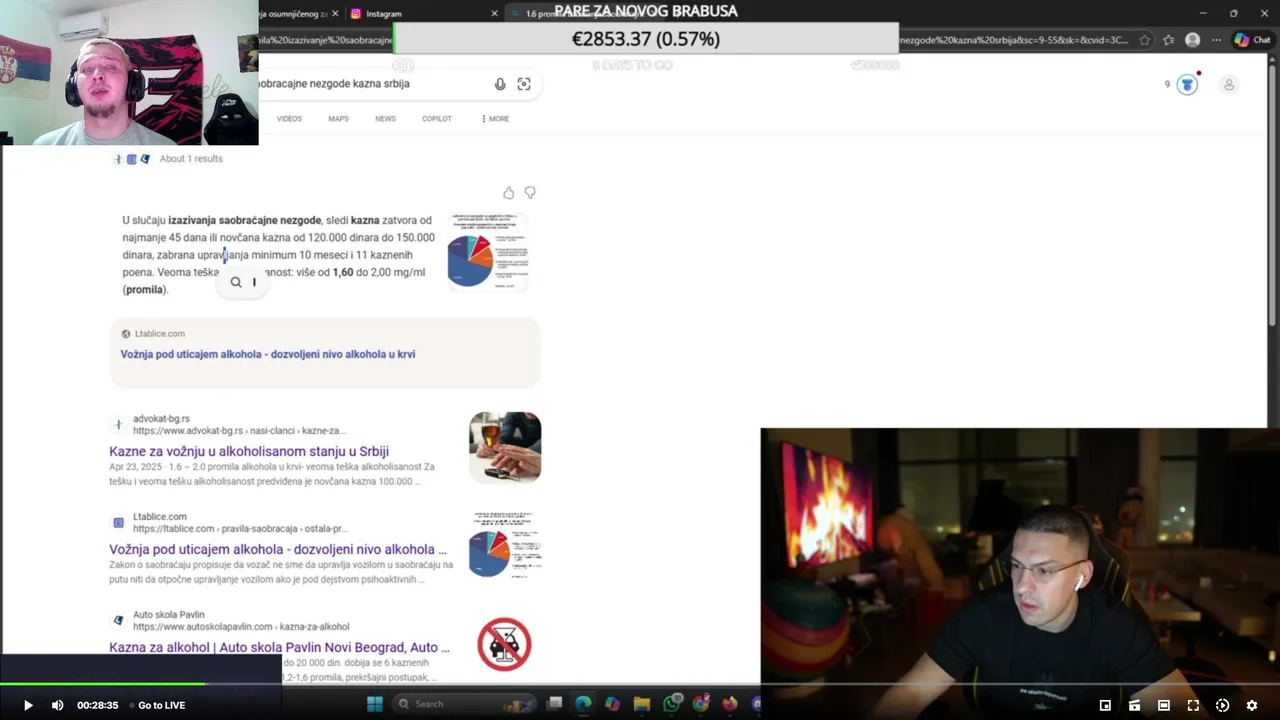Open Copilot app from taskbar
1280x720 pixels.
click(612, 704)
